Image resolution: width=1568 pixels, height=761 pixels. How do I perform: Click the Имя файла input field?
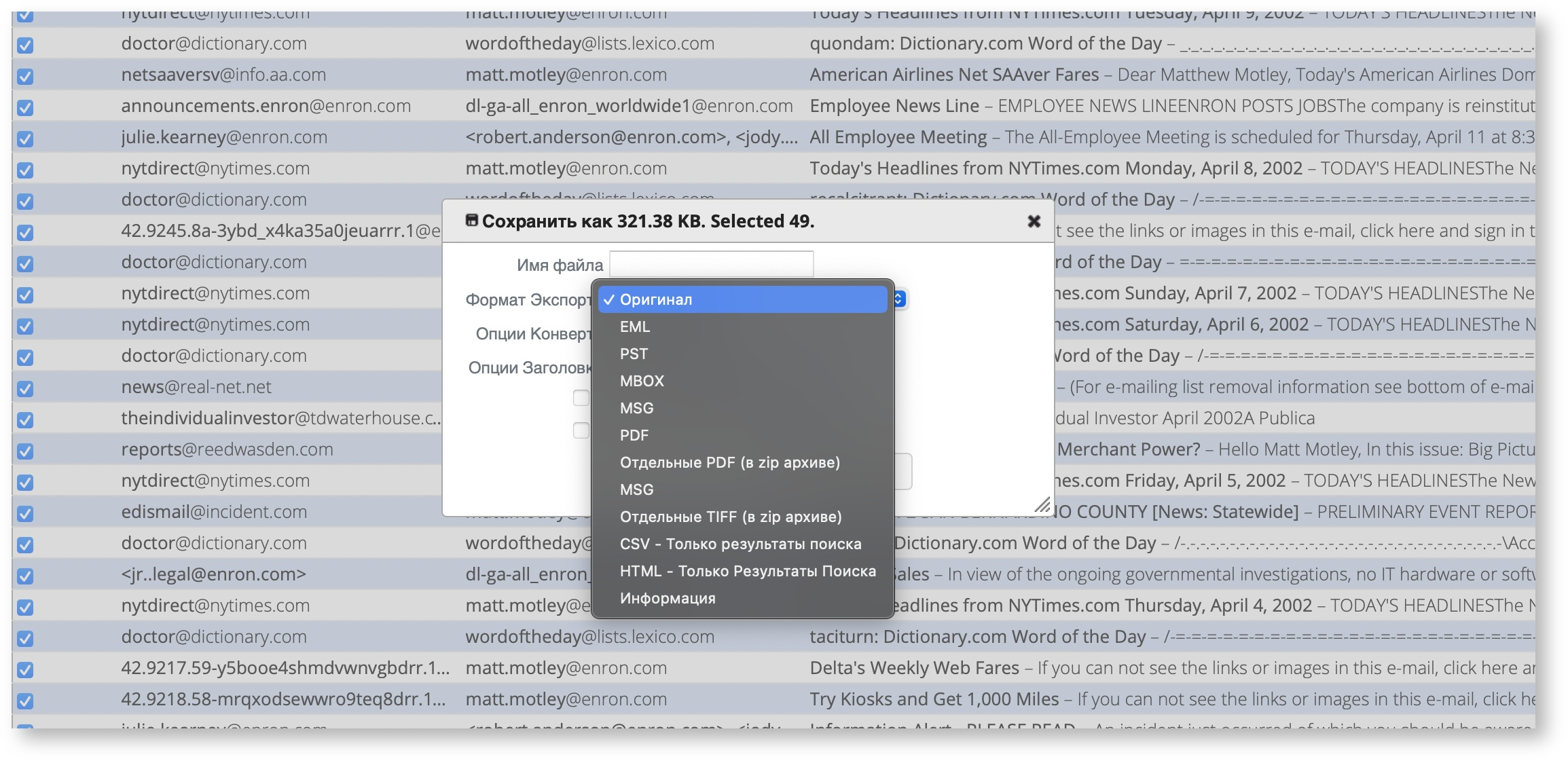710,265
